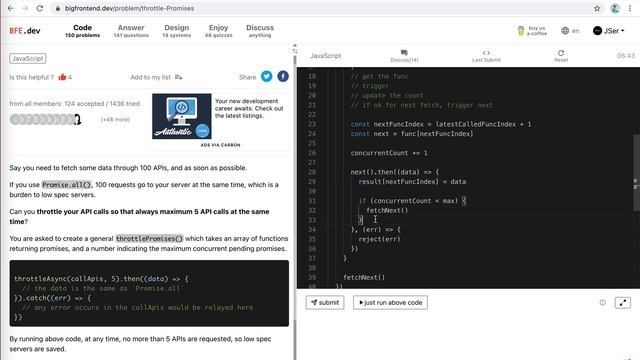
Task: Bookmark this page with the star icon
Action: point(597,8)
